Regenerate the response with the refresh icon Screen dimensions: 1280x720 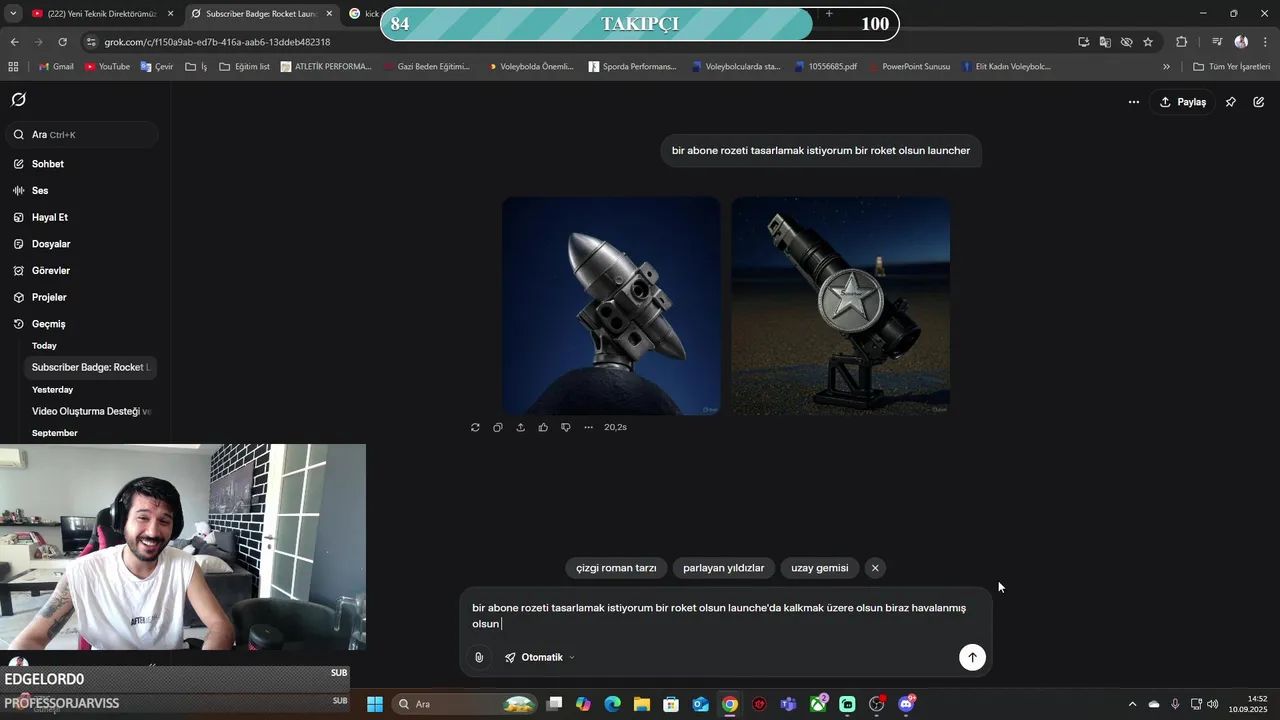click(475, 427)
